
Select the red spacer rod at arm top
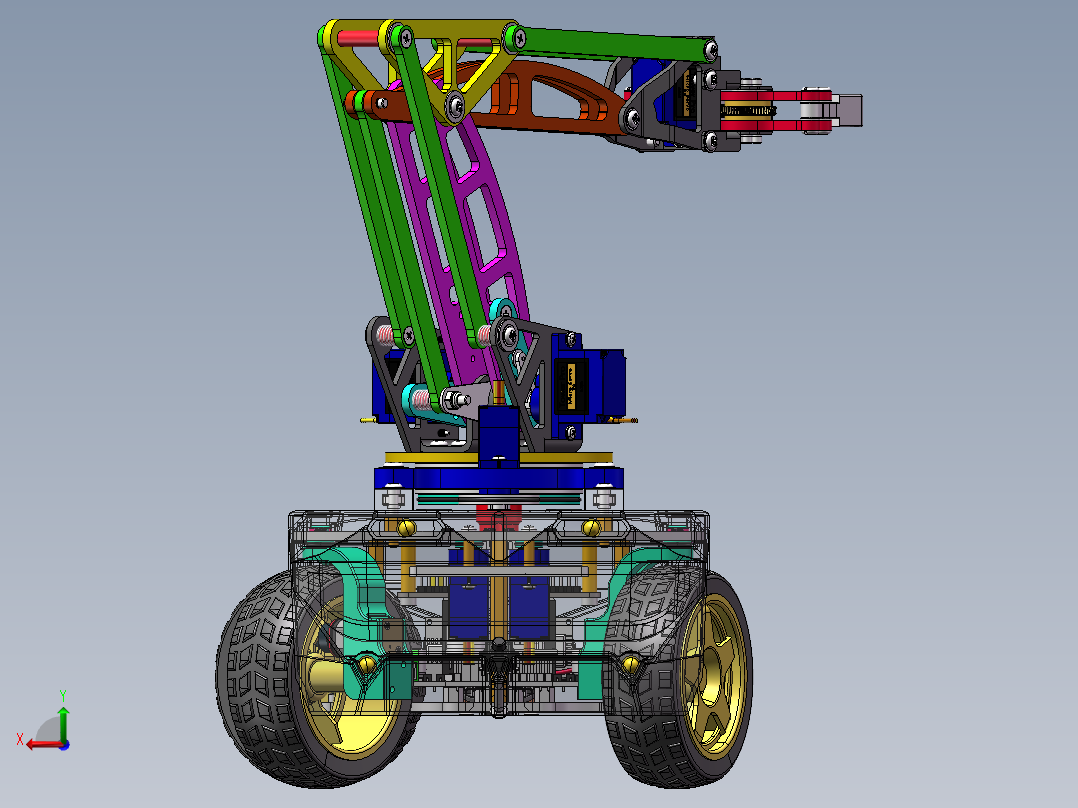pos(358,39)
